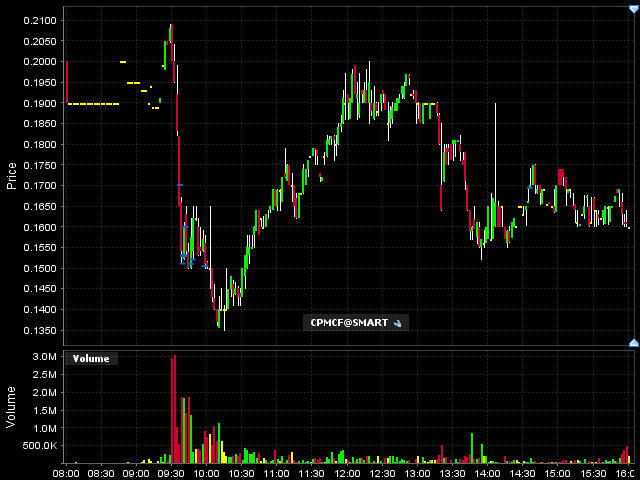The height and width of the screenshot is (480, 640).
Task: Click the yellow pre-market line at 0.1900
Action: (93, 104)
